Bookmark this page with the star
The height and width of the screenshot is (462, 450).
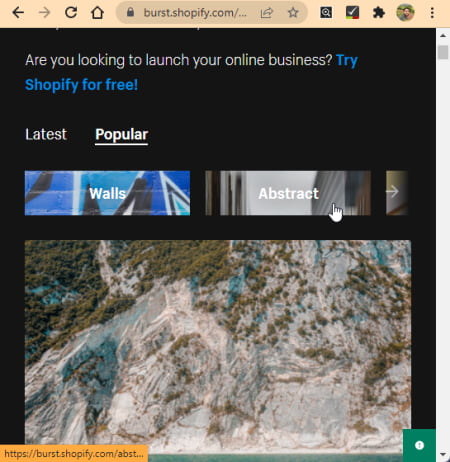pos(293,13)
